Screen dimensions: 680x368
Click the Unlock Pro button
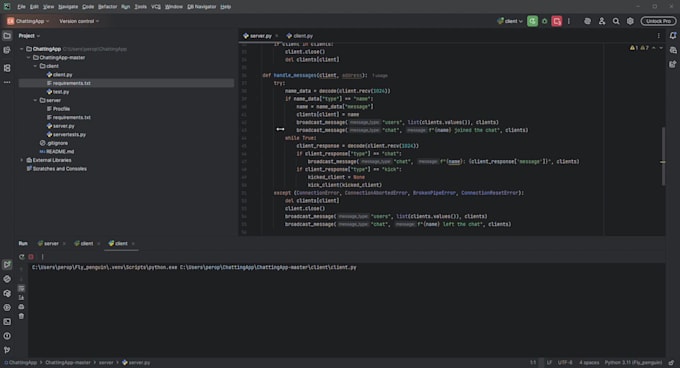tap(658, 21)
